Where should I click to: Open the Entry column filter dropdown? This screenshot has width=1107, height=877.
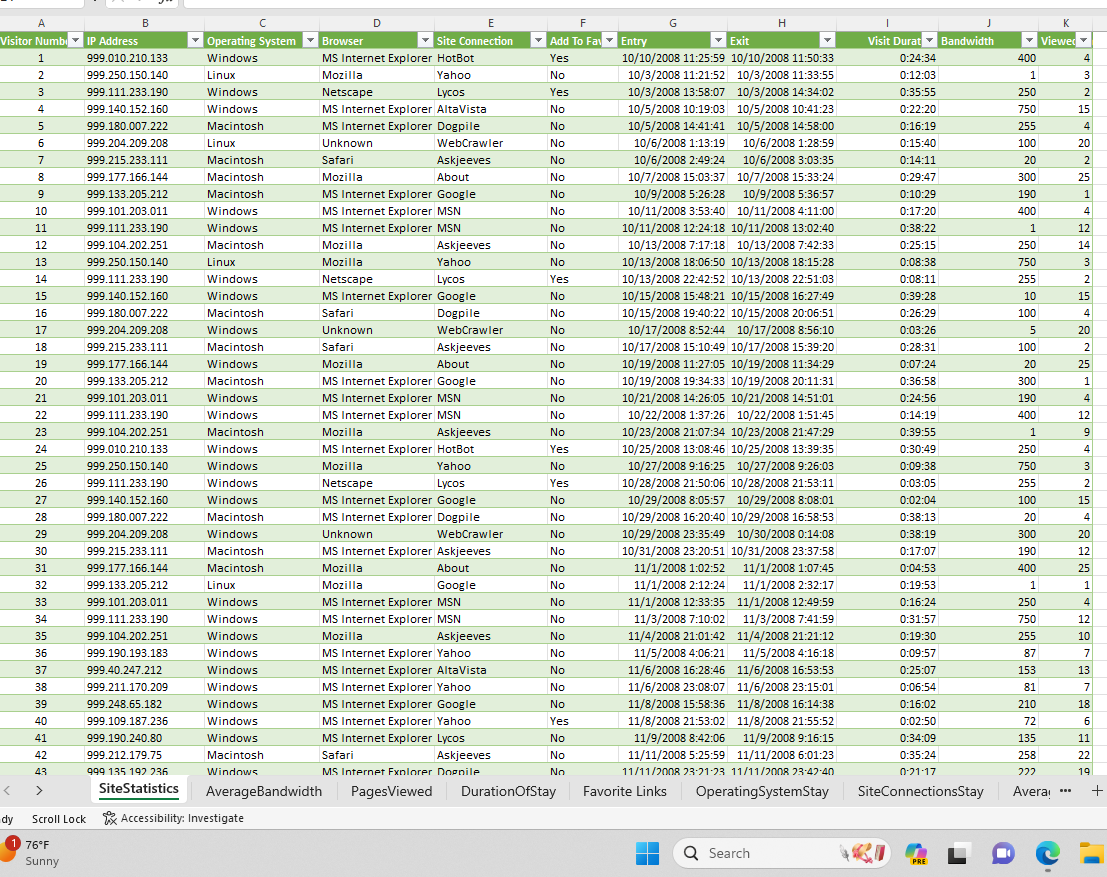(720, 40)
